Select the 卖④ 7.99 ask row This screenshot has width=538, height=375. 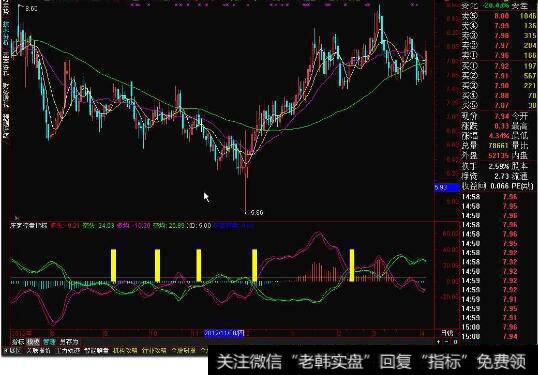(x=499, y=26)
